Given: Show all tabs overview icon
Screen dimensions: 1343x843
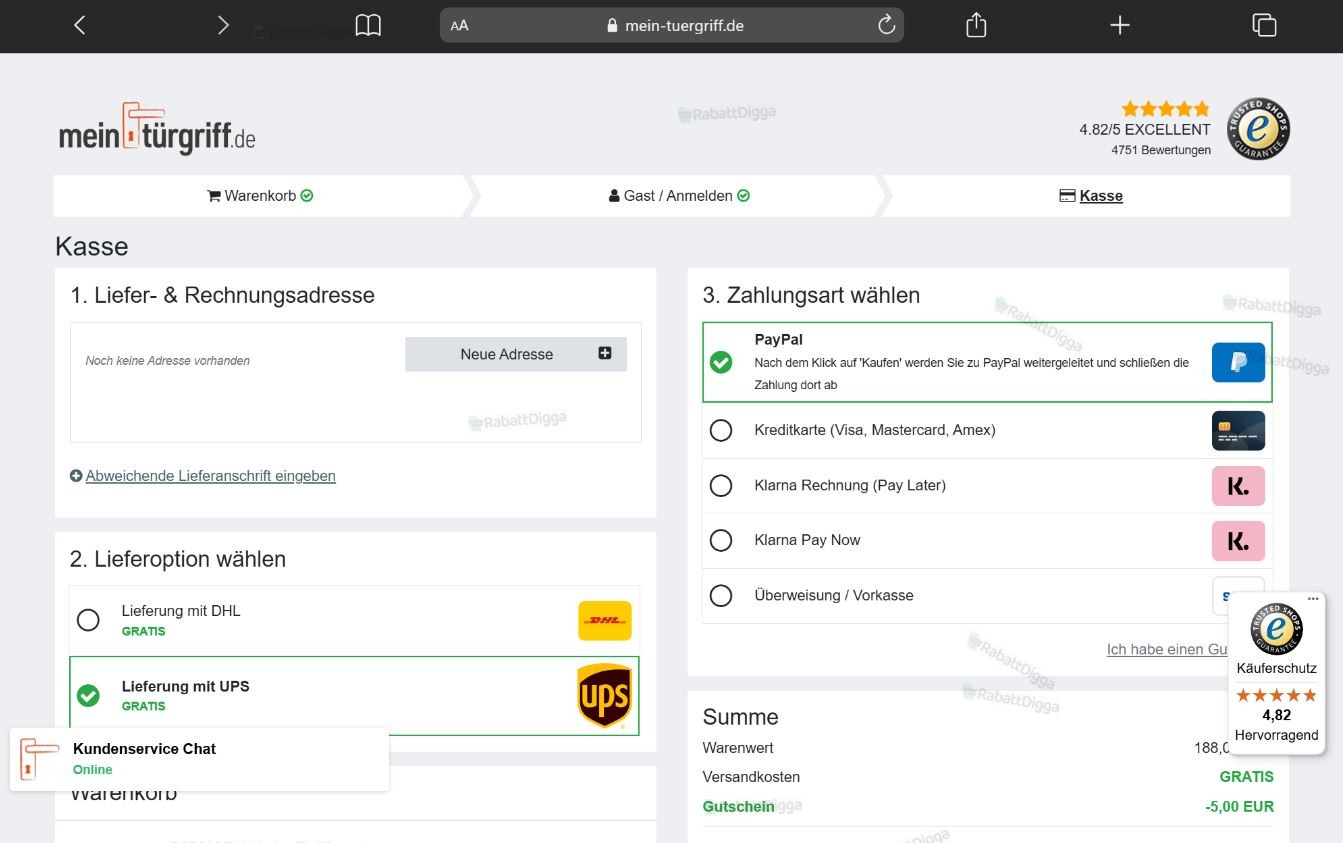Looking at the screenshot, I should (1264, 25).
